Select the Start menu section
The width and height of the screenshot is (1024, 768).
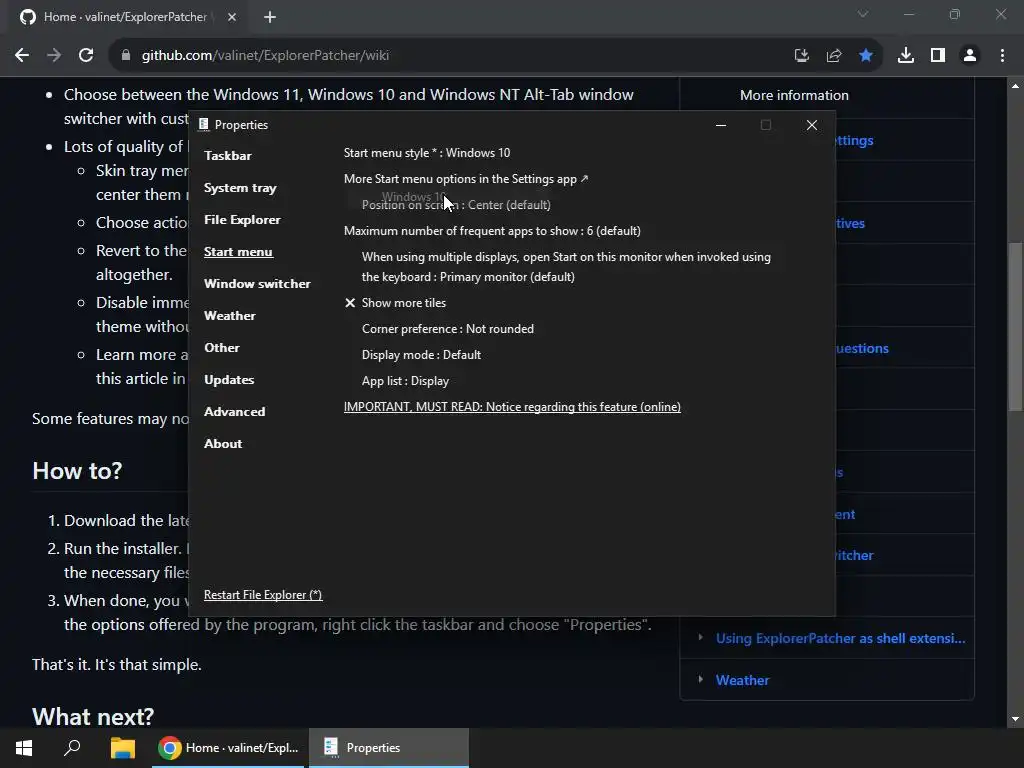tap(238, 251)
